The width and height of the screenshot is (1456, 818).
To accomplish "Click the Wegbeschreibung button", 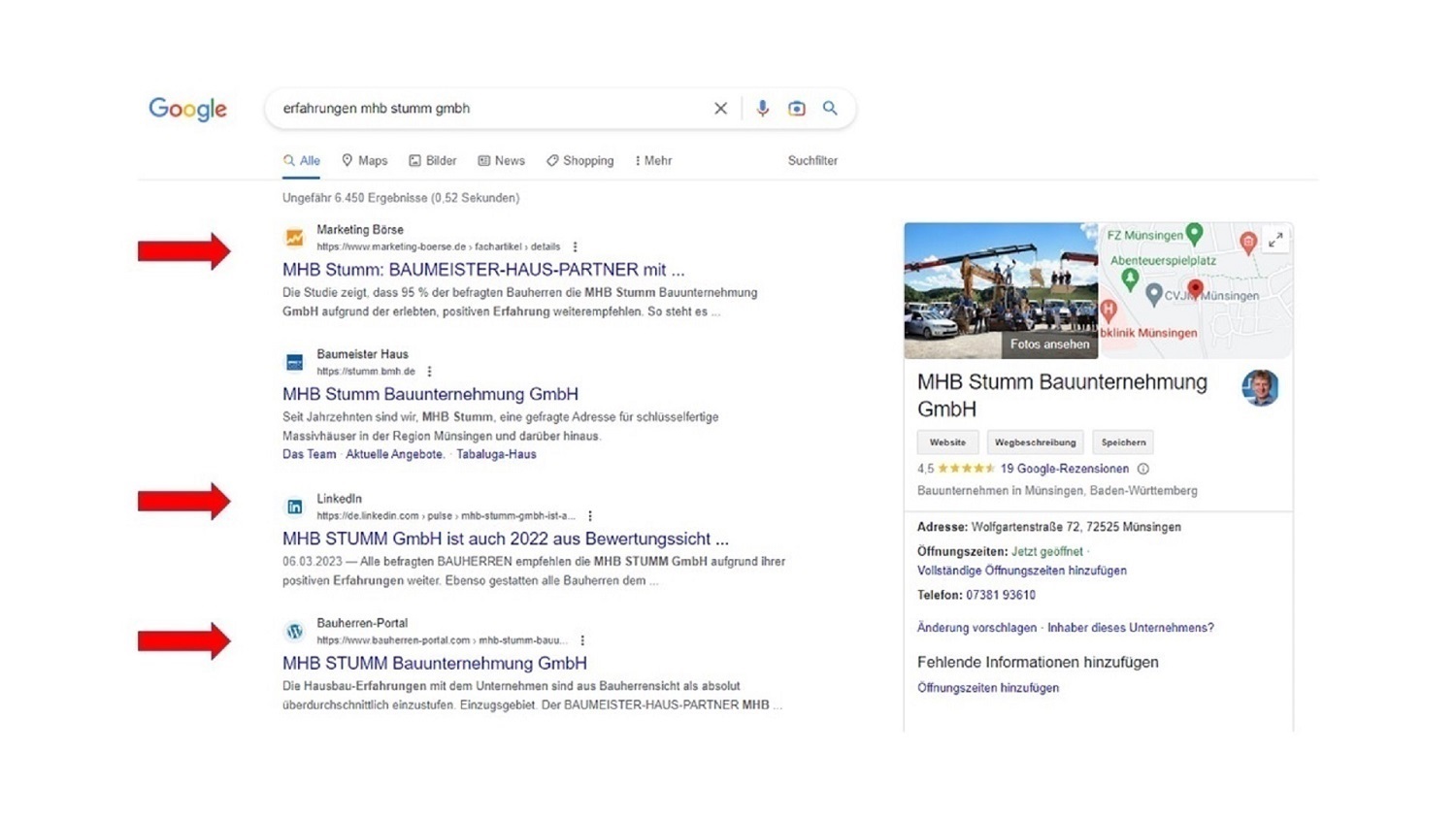I will click(x=1035, y=442).
